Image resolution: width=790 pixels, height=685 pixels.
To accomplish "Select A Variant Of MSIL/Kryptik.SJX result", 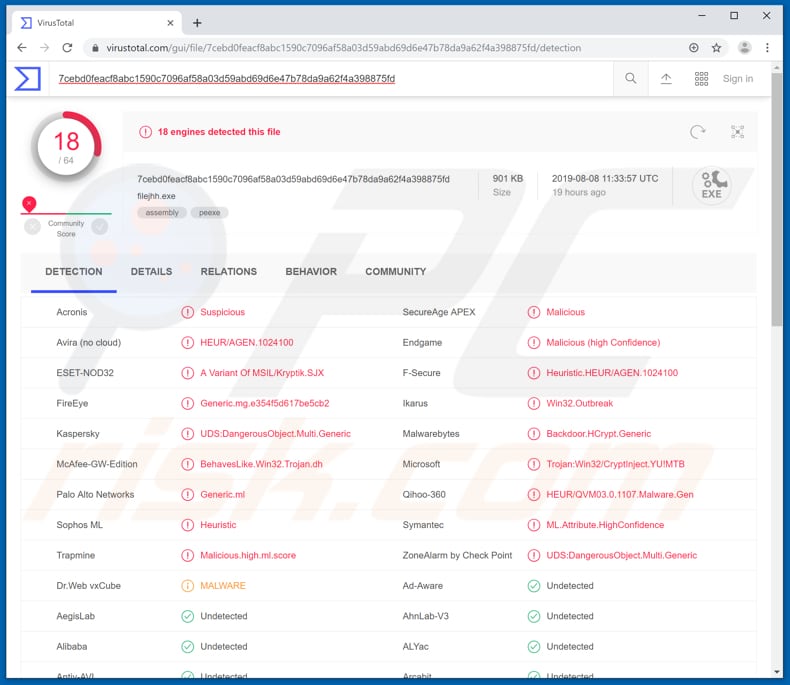I will [x=262, y=373].
